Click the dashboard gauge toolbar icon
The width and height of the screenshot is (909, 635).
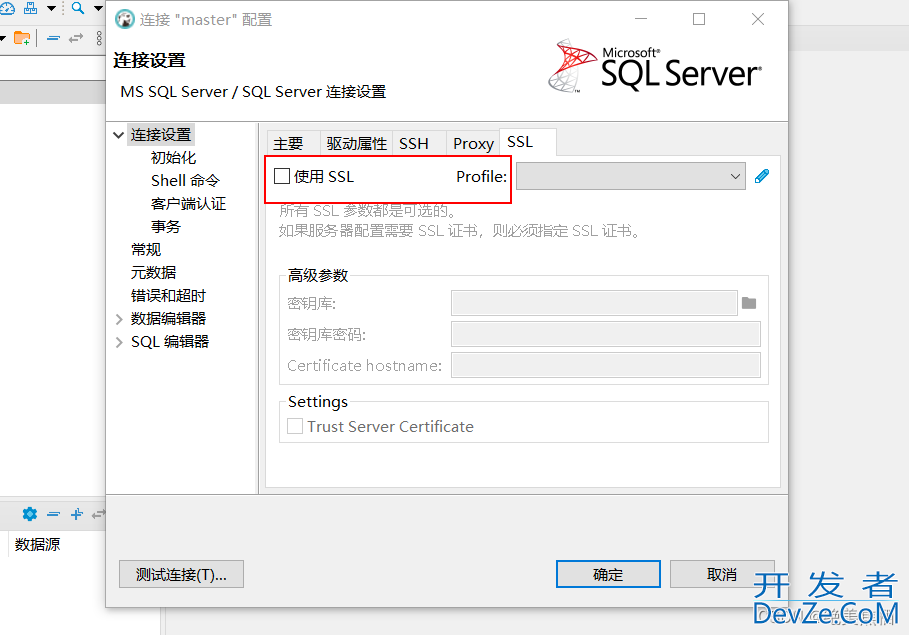point(7,8)
